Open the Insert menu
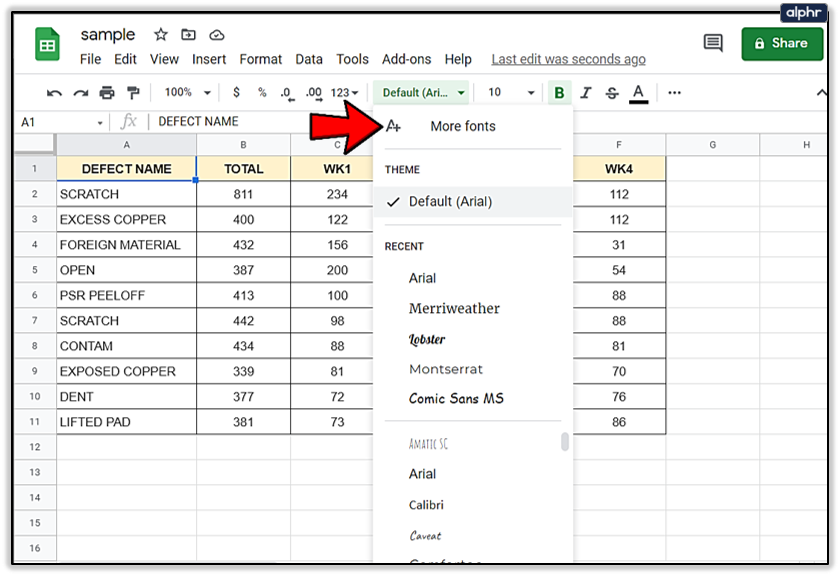Viewport: 840px width, 576px height. 209,59
